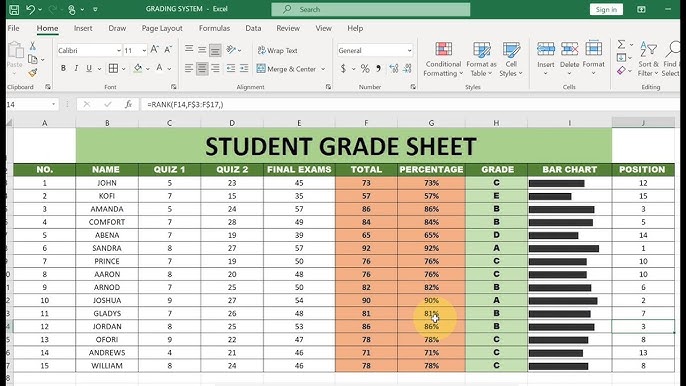Select Middle Align icon
686x386 pixels.
click(x=202, y=50)
